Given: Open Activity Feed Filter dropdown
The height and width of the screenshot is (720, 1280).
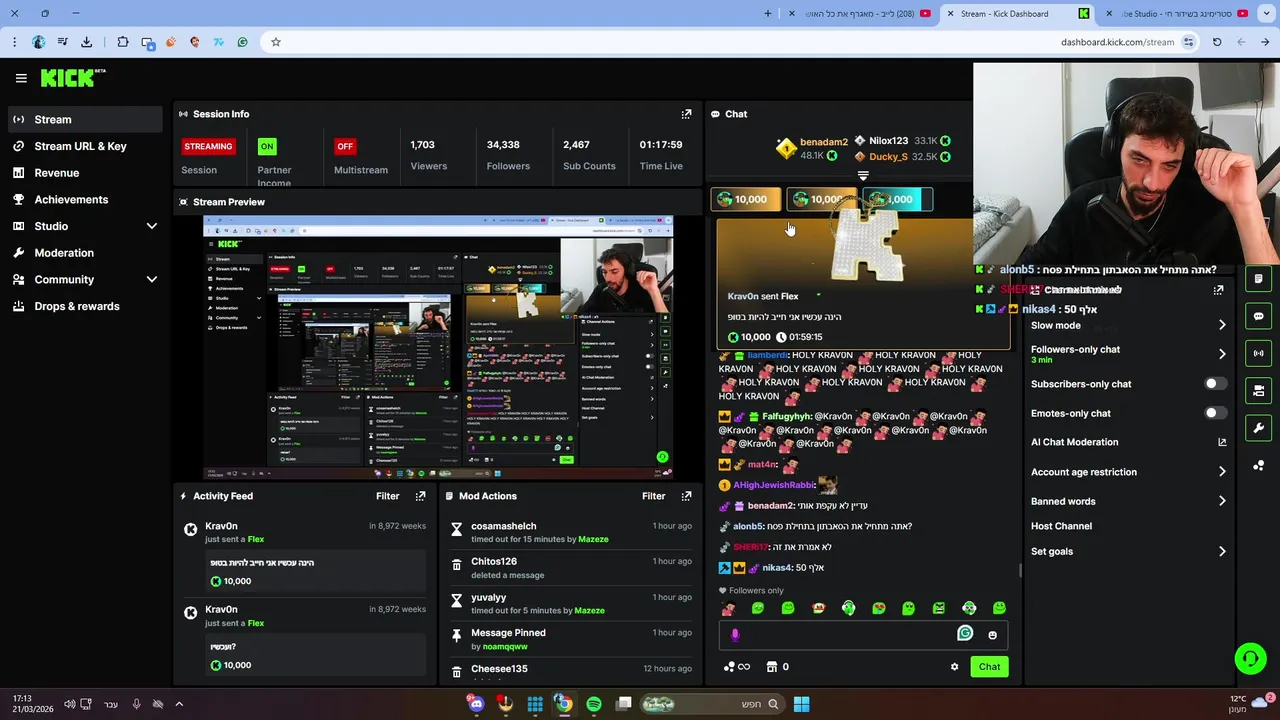Looking at the screenshot, I should point(387,496).
